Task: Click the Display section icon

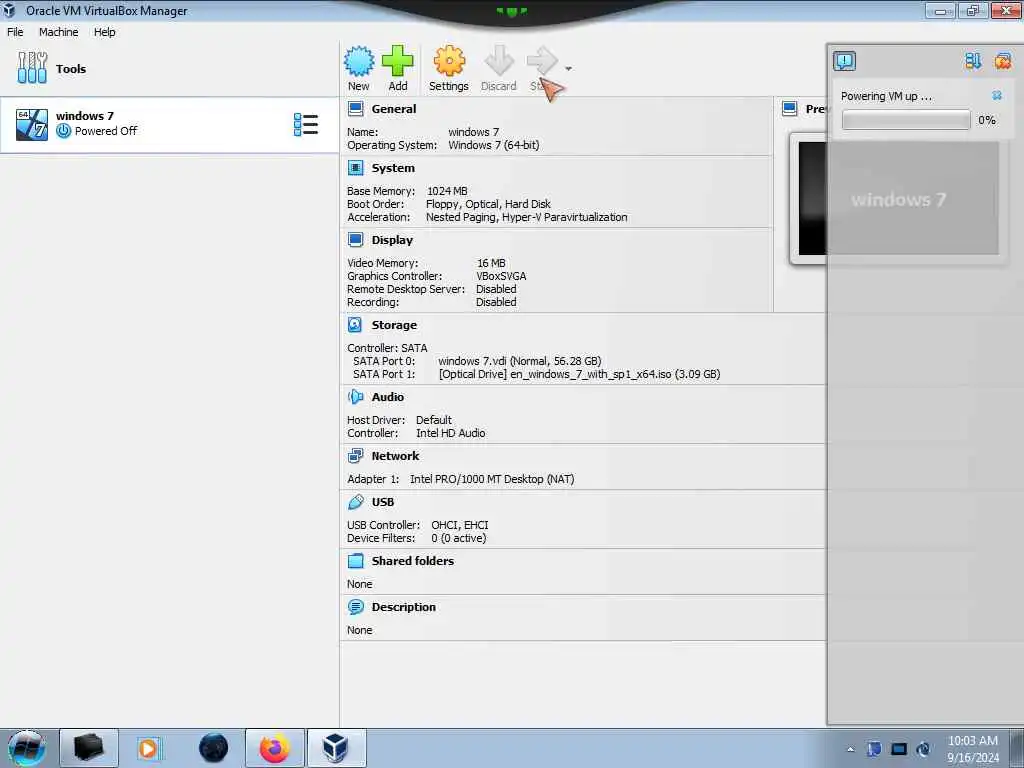Action: pyautogui.click(x=355, y=240)
